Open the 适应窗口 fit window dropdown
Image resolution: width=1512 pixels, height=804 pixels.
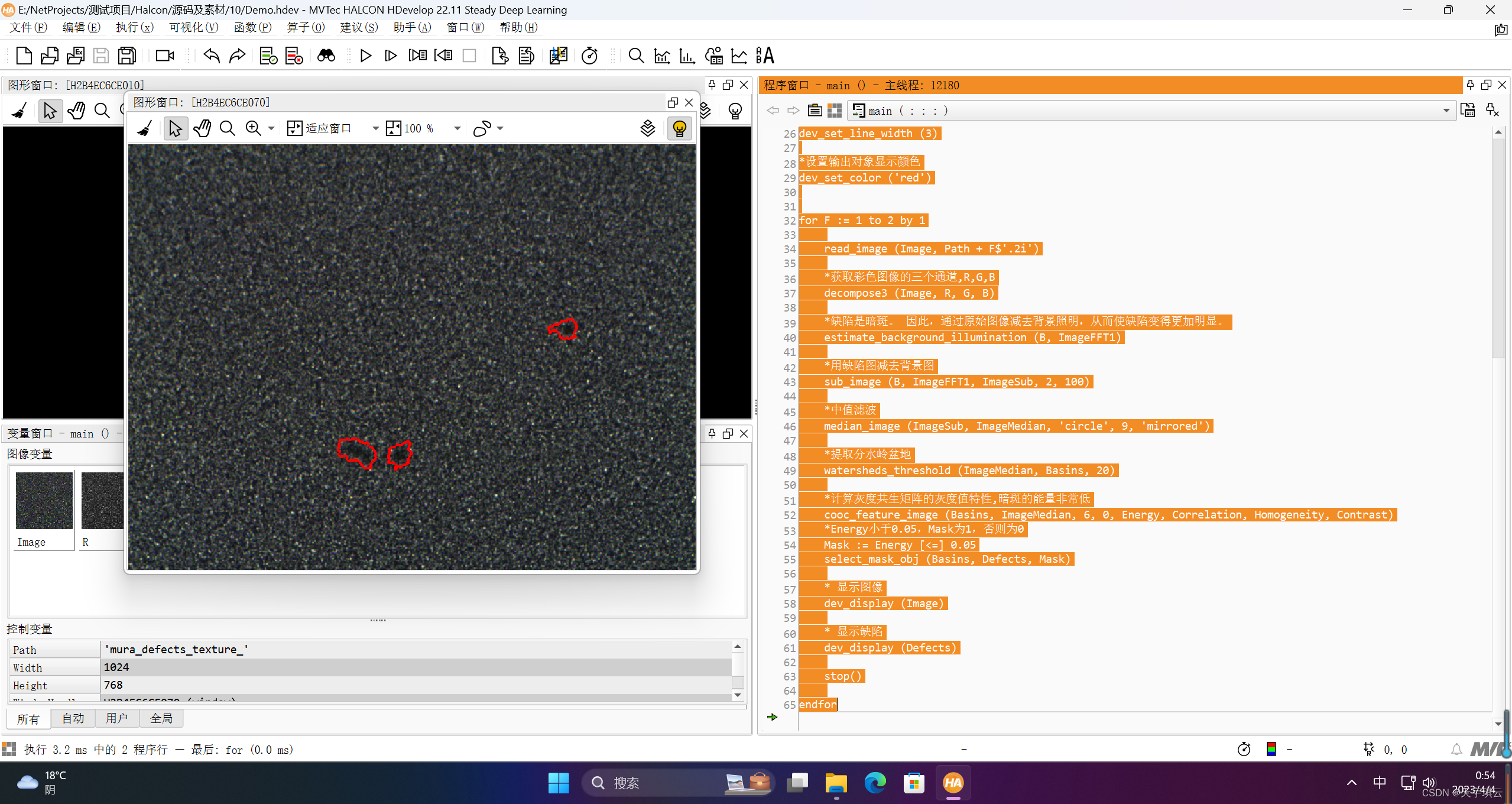click(375, 128)
